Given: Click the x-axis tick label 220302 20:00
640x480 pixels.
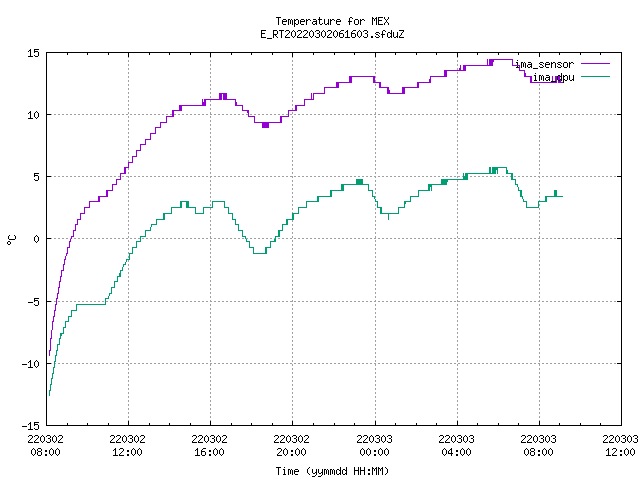Looking at the screenshot, I should (291, 446).
